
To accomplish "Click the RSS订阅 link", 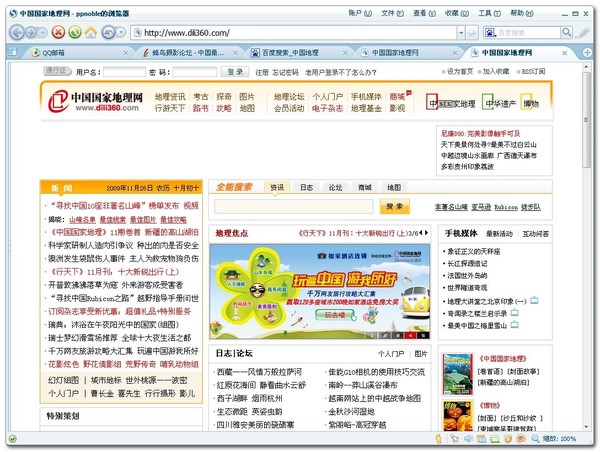I will (x=533, y=71).
